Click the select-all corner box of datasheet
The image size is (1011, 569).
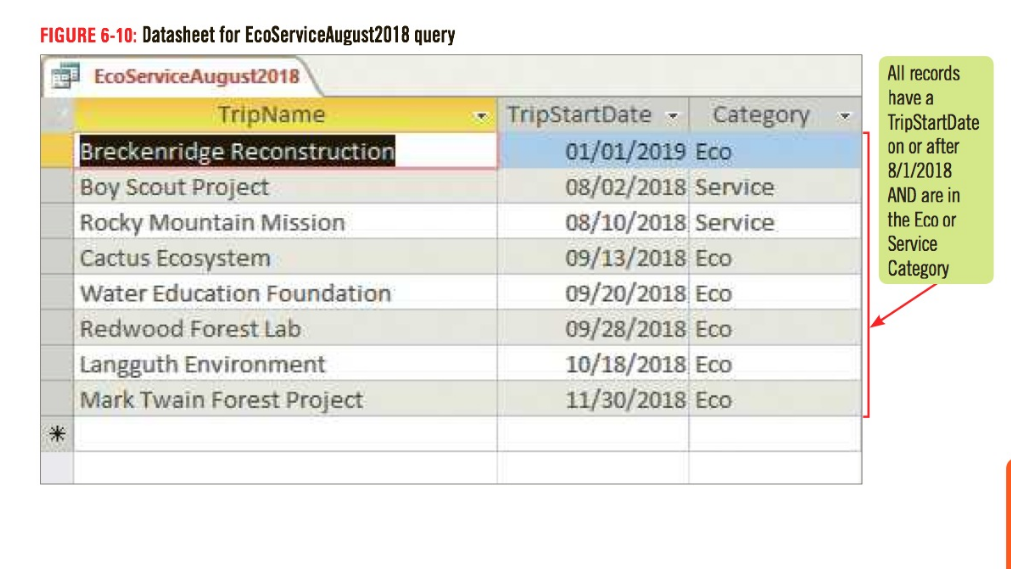[x=57, y=115]
